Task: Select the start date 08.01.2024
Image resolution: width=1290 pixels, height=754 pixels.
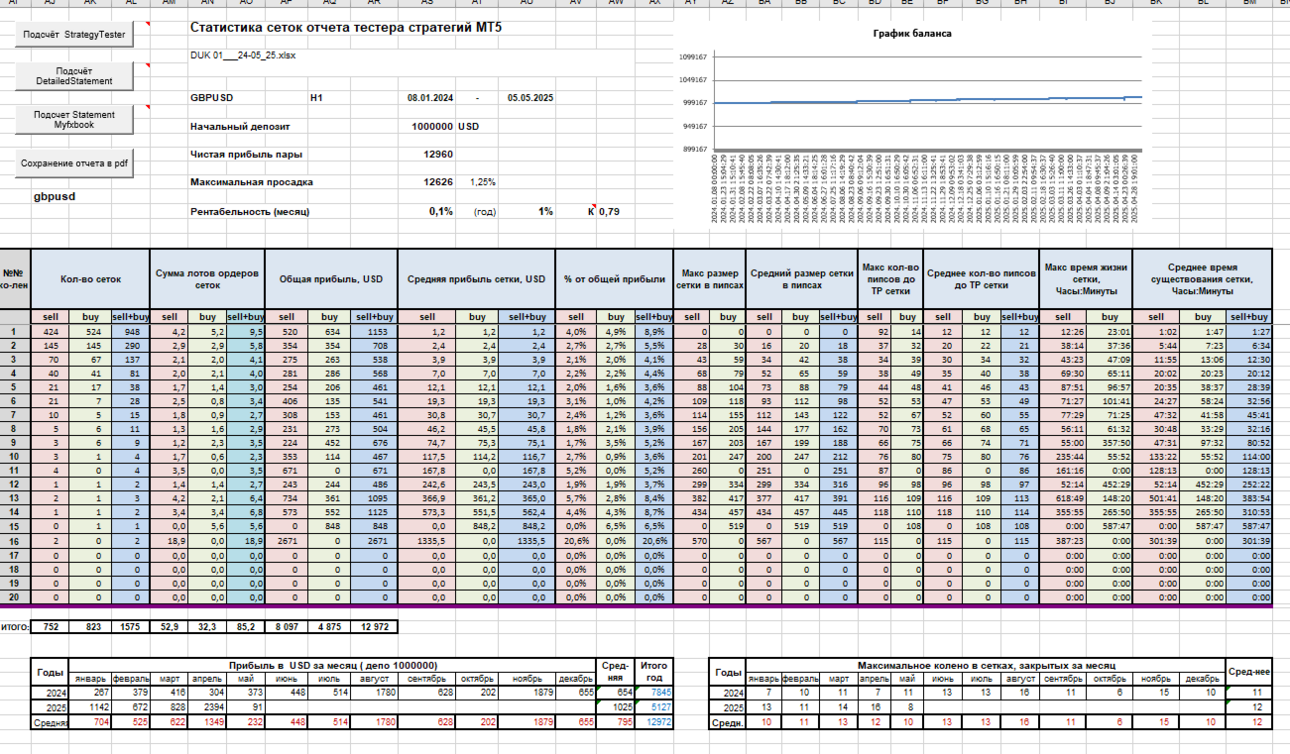Action: tap(430, 98)
